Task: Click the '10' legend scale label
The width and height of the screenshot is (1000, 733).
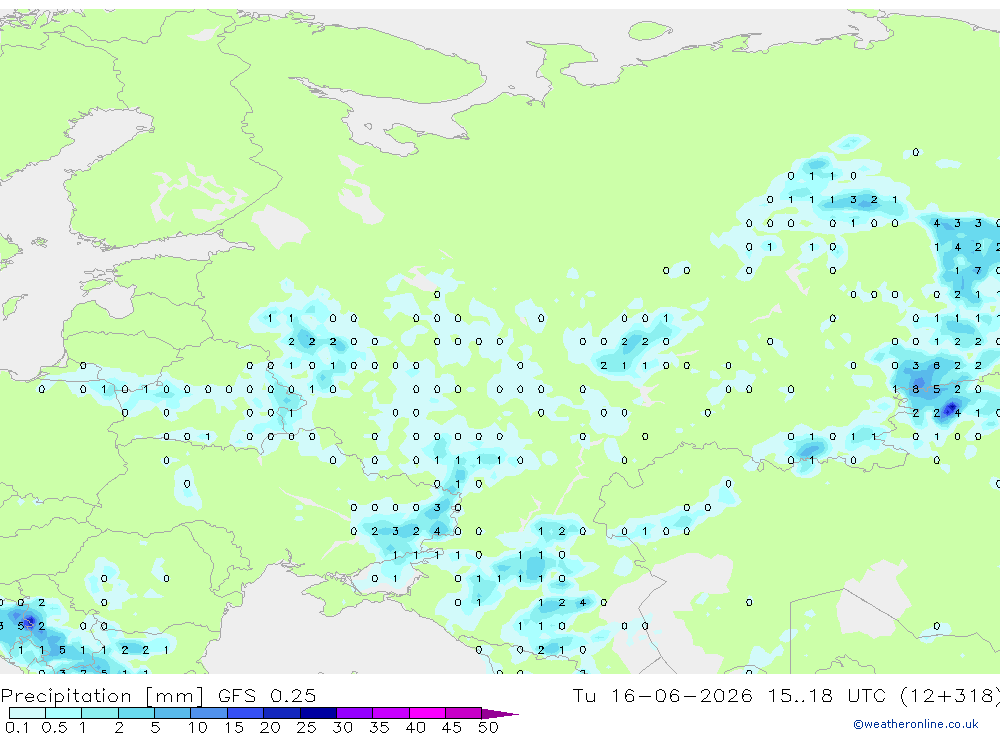Action: point(198,727)
